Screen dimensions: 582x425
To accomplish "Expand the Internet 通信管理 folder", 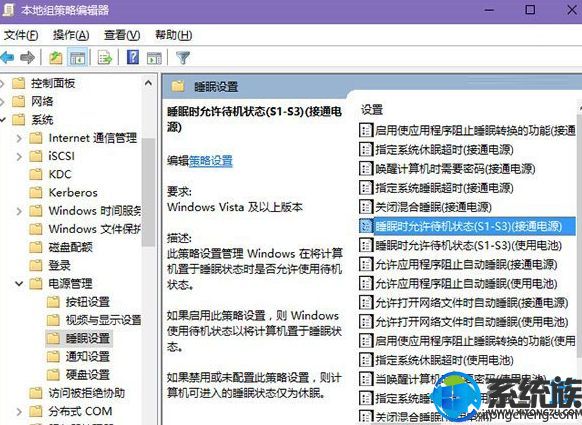I will point(19,138).
